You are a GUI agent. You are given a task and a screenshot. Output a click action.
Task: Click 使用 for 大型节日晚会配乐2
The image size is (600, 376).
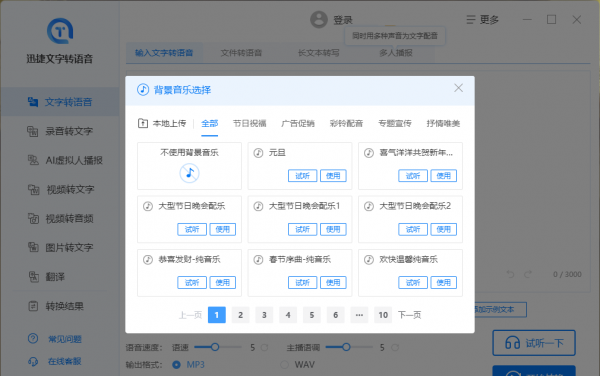[443, 229]
